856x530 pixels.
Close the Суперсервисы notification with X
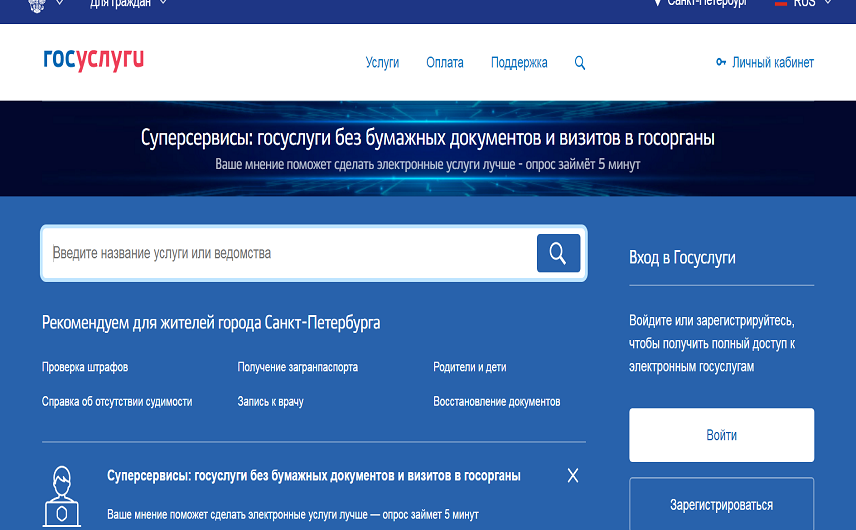tap(573, 475)
